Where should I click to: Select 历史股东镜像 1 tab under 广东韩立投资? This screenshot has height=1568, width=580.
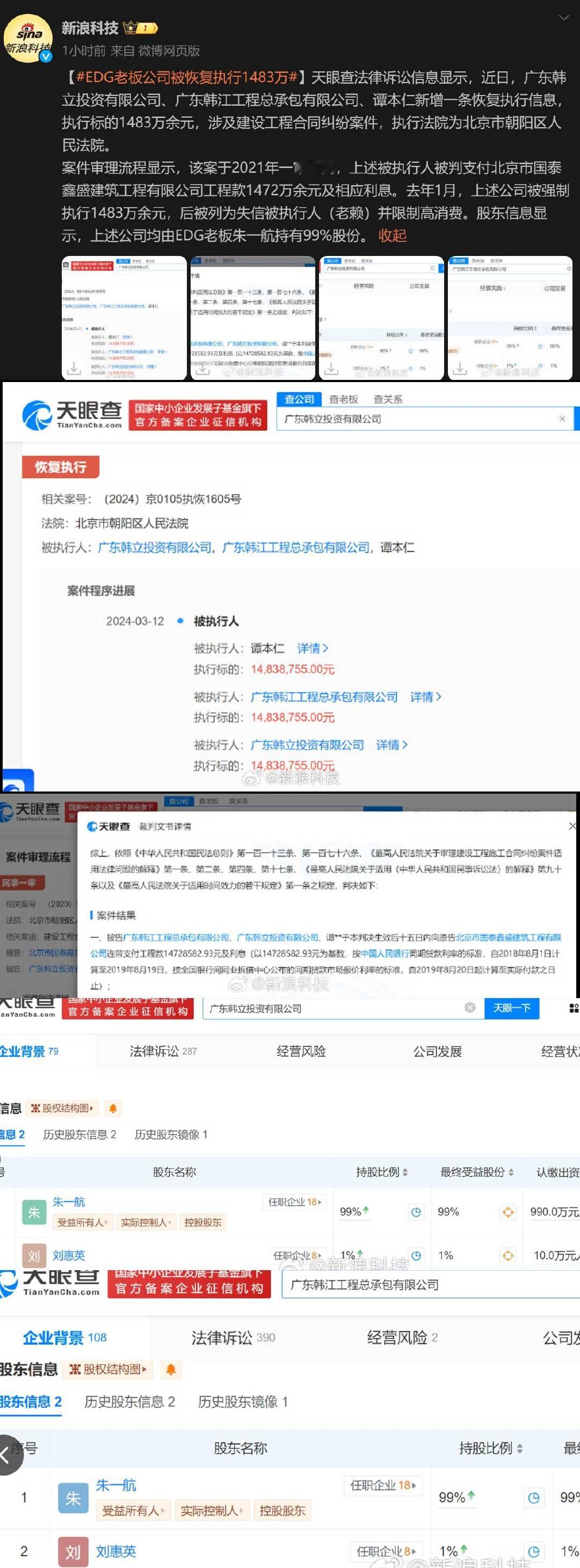[x=171, y=1134]
